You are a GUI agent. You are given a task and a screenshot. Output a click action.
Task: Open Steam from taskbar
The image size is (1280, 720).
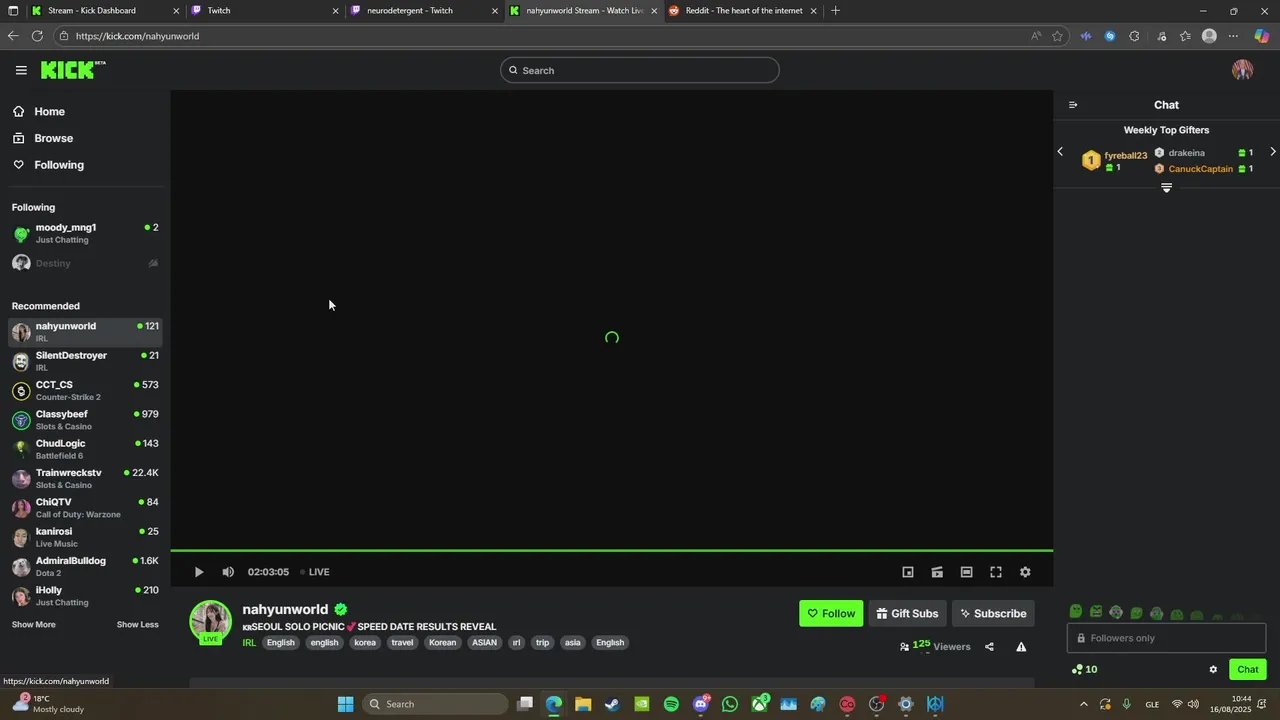[612, 704]
